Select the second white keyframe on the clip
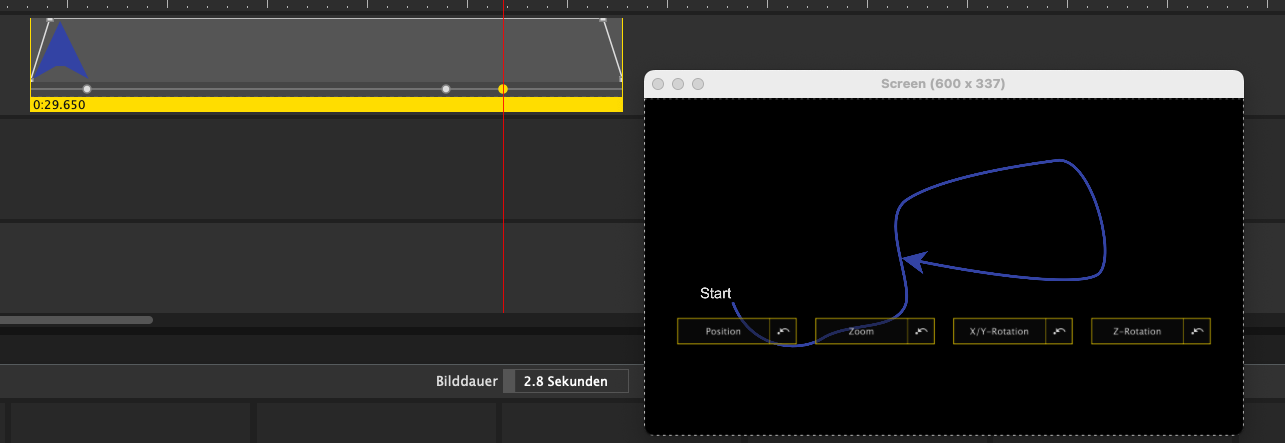 pyautogui.click(x=446, y=89)
